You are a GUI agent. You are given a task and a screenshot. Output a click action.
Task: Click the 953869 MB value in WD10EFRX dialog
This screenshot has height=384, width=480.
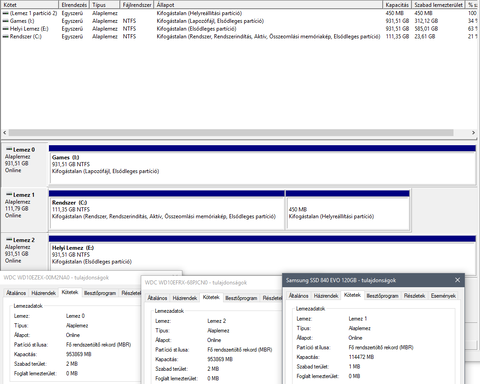tap(220, 359)
